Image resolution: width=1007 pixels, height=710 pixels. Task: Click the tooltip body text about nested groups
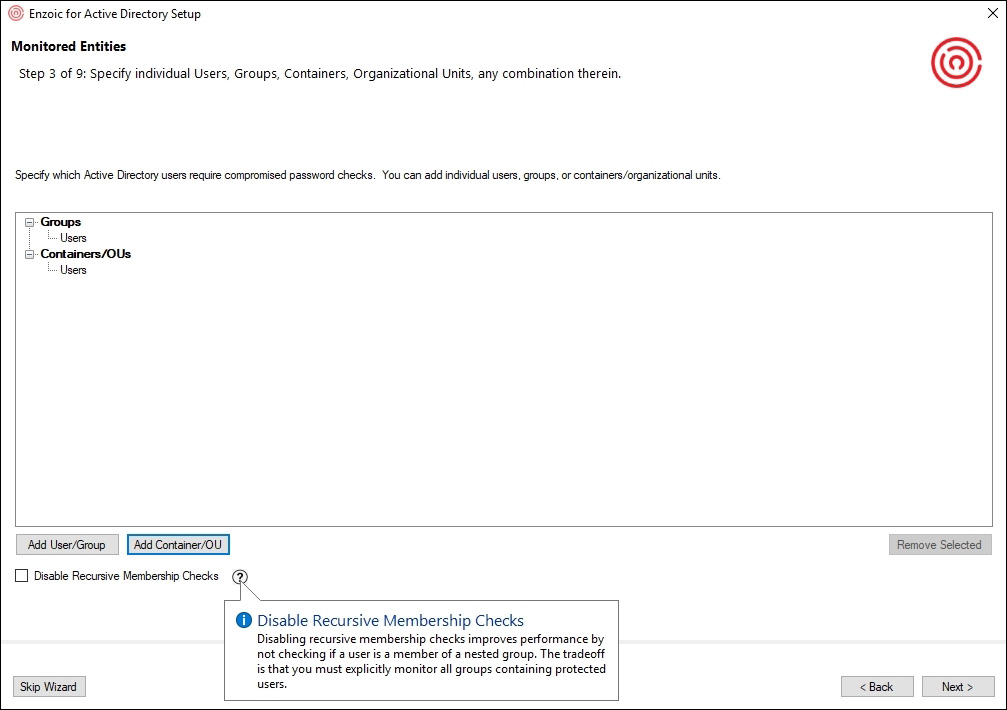[431, 661]
